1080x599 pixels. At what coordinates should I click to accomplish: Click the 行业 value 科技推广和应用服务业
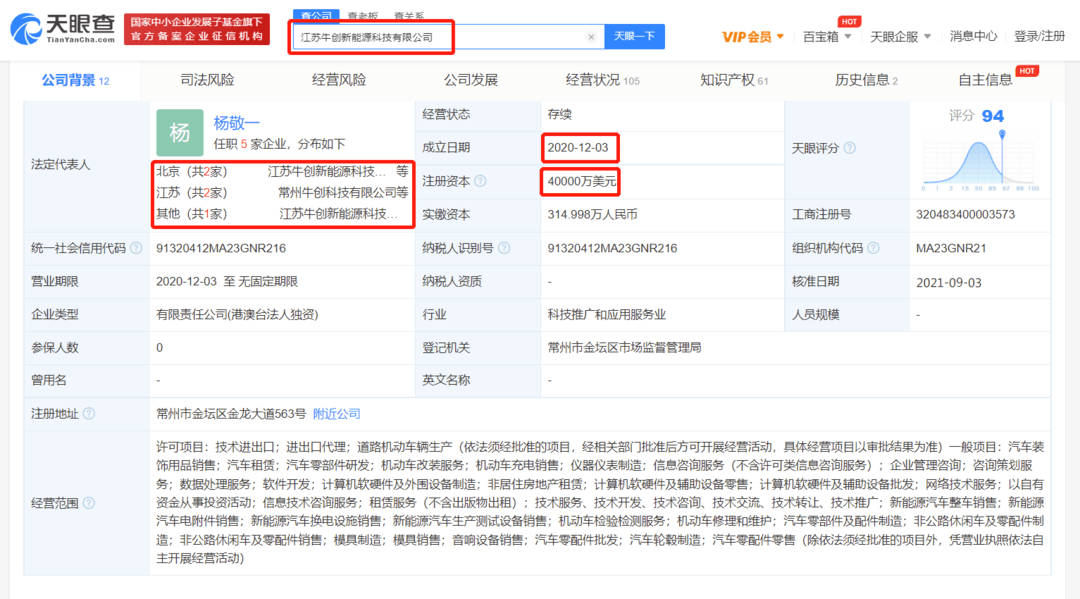pyautogui.click(x=606, y=315)
